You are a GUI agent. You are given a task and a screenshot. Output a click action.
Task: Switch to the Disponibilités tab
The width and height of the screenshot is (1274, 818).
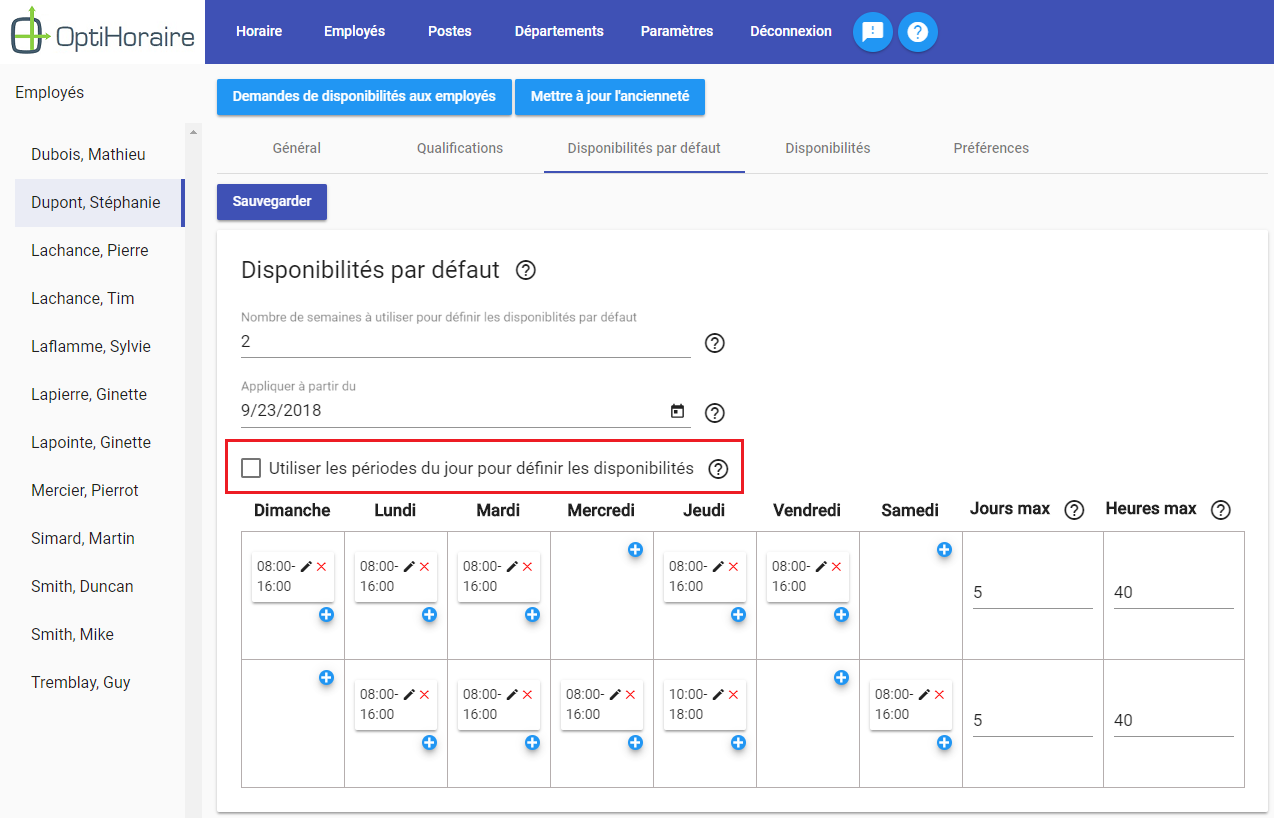click(828, 148)
